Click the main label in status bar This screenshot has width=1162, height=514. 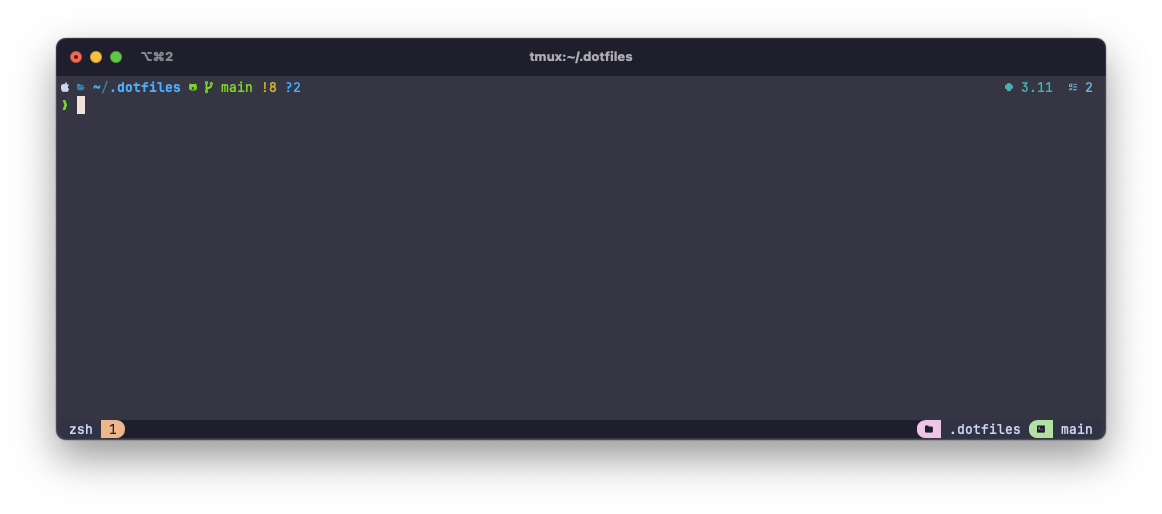point(1077,429)
